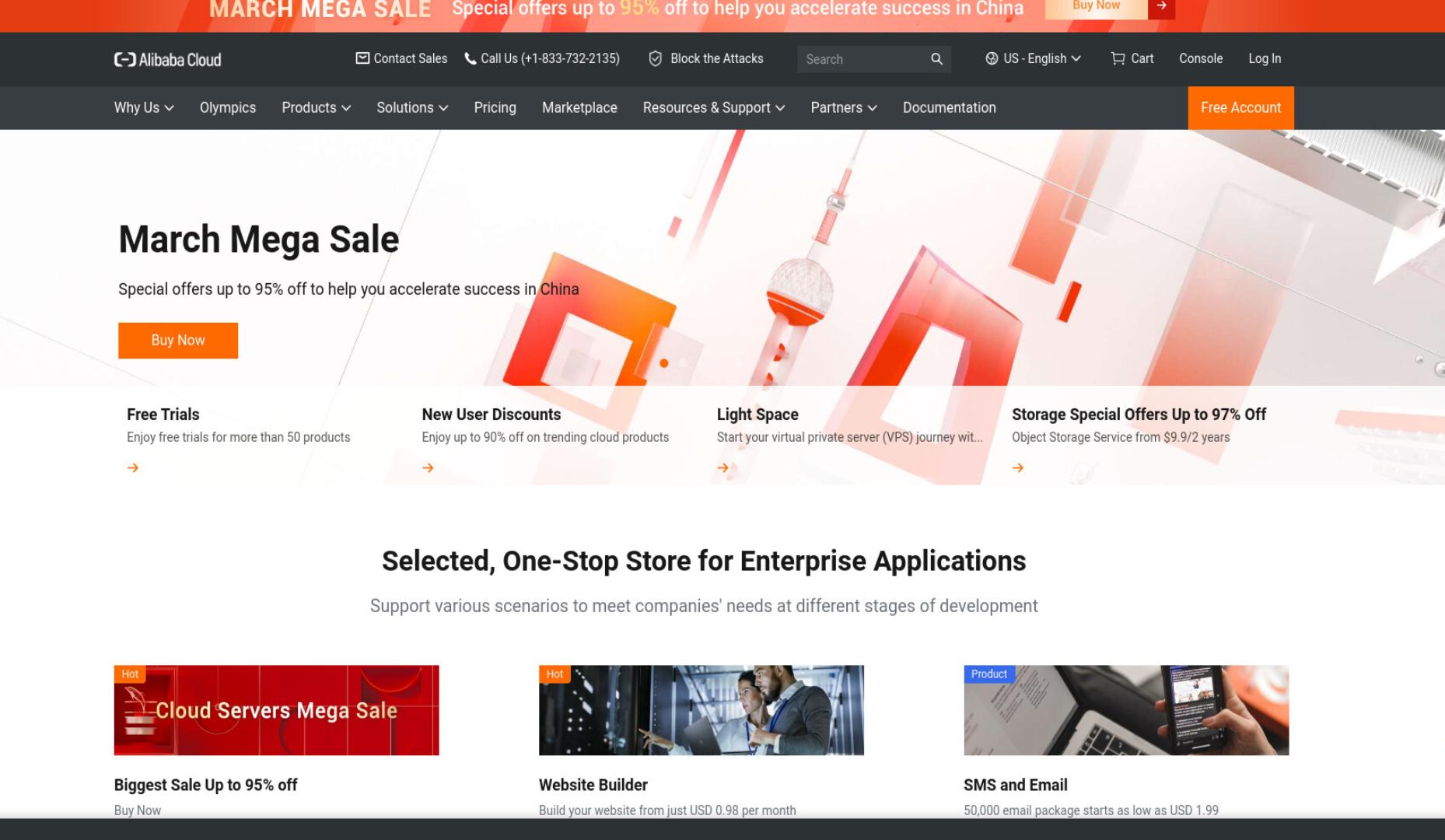1445x840 pixels.
Task: Click the Light Space heading
Action: tap(757, 415)
